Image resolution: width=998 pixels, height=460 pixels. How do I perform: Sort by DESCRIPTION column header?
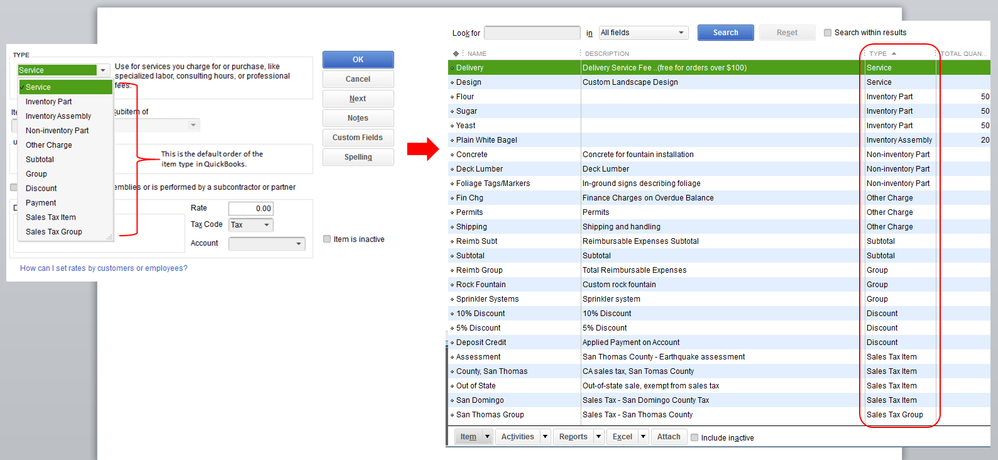point(607,53)
